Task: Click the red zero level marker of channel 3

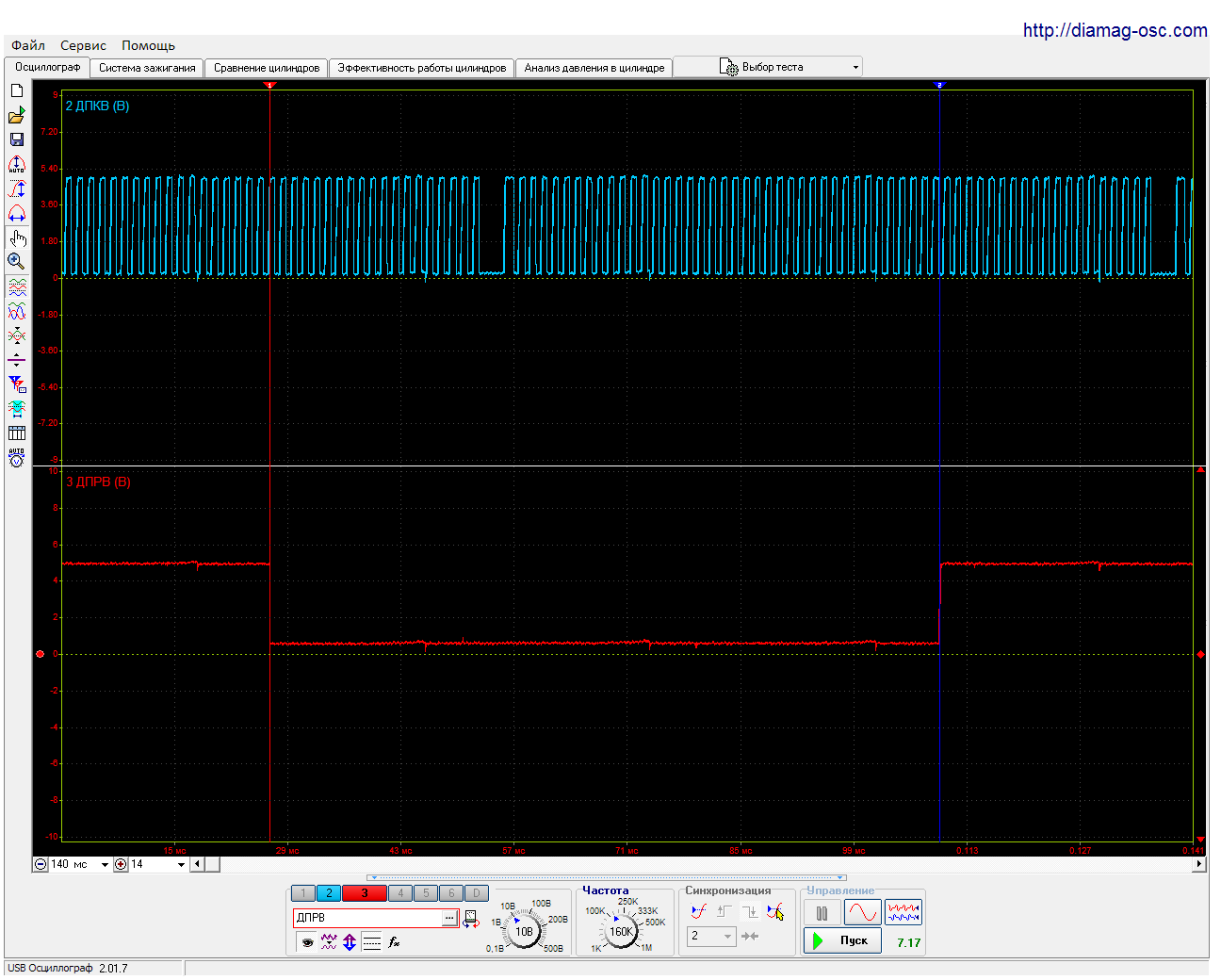Action: 40,654
